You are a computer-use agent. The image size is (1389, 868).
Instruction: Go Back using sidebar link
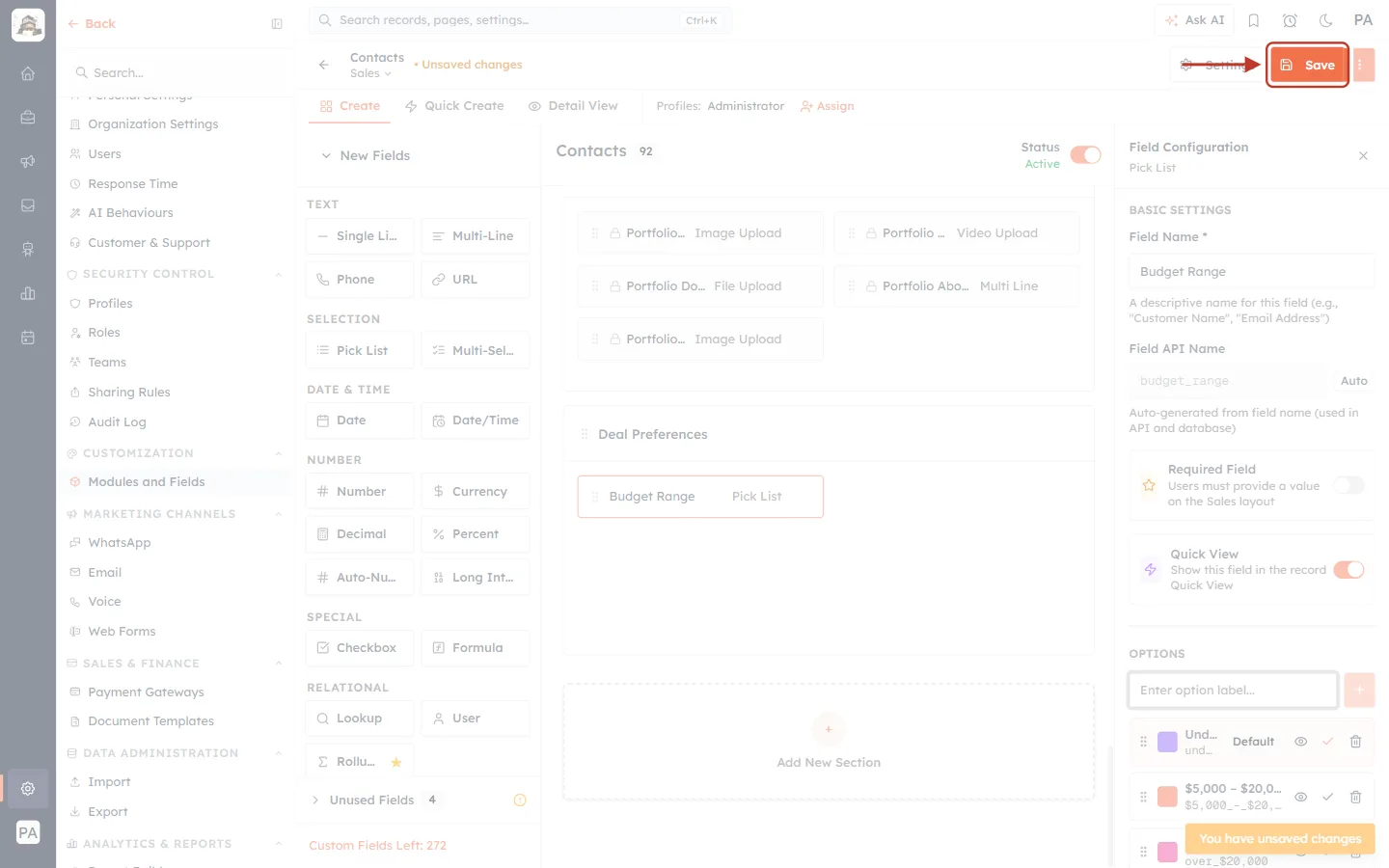(x=92, y=24)
